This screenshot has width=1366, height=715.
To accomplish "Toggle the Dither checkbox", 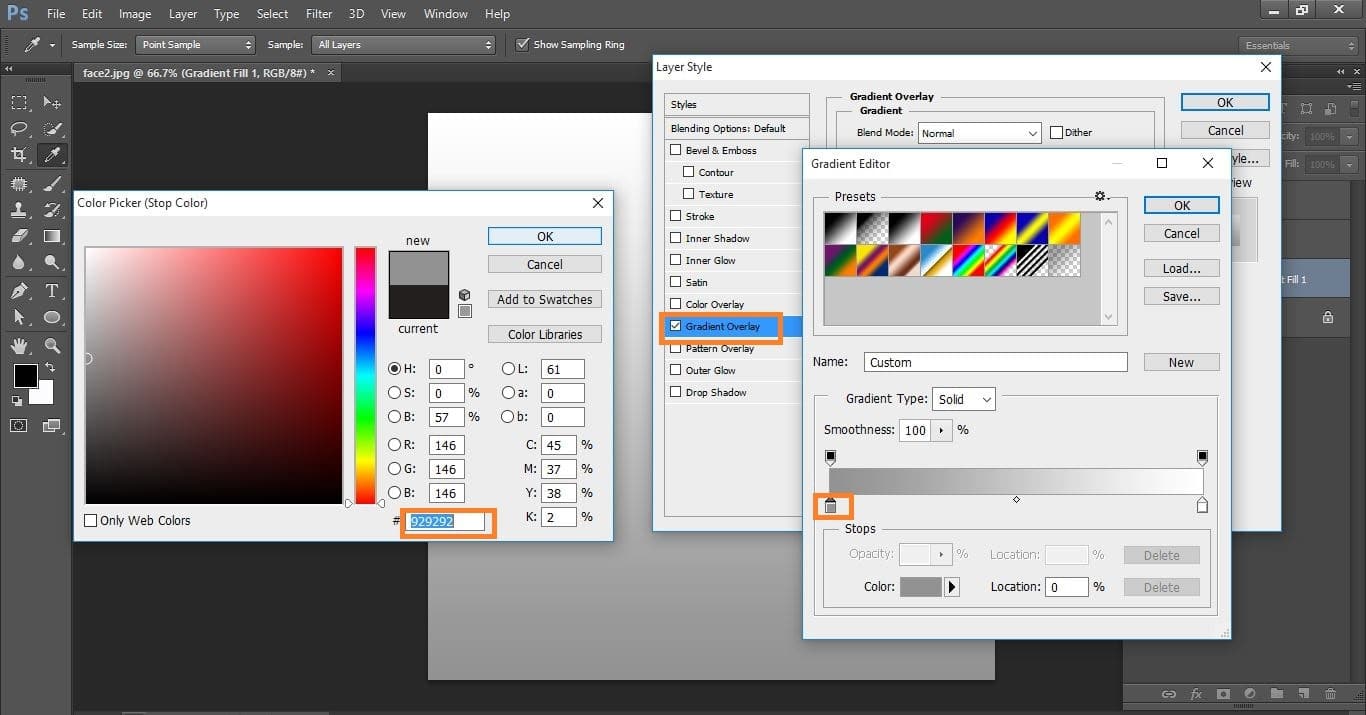I will 1057,133.
